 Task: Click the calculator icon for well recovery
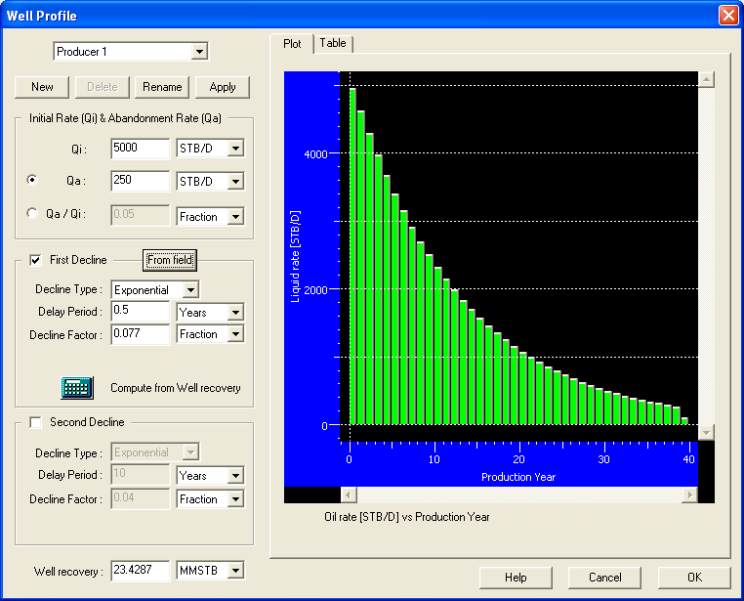[x=77, y=388]
